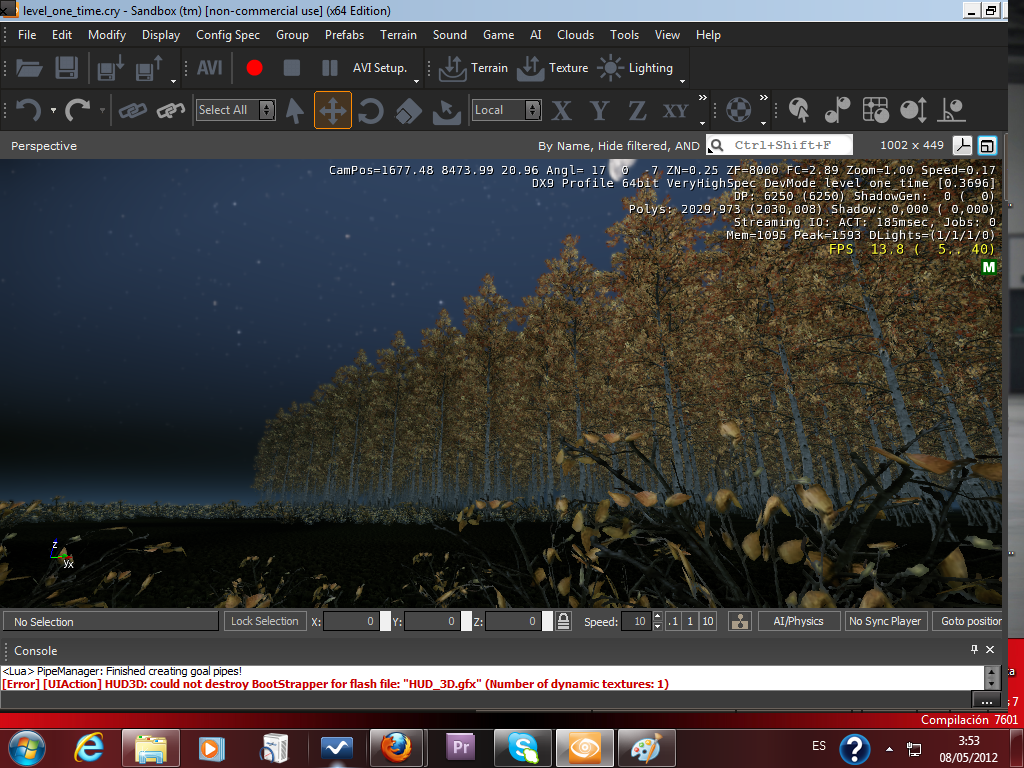The height and width of the screenshot is (768, 1024).
Task: Undo last action
Action: pyautogui.click(x=28, y=110)
